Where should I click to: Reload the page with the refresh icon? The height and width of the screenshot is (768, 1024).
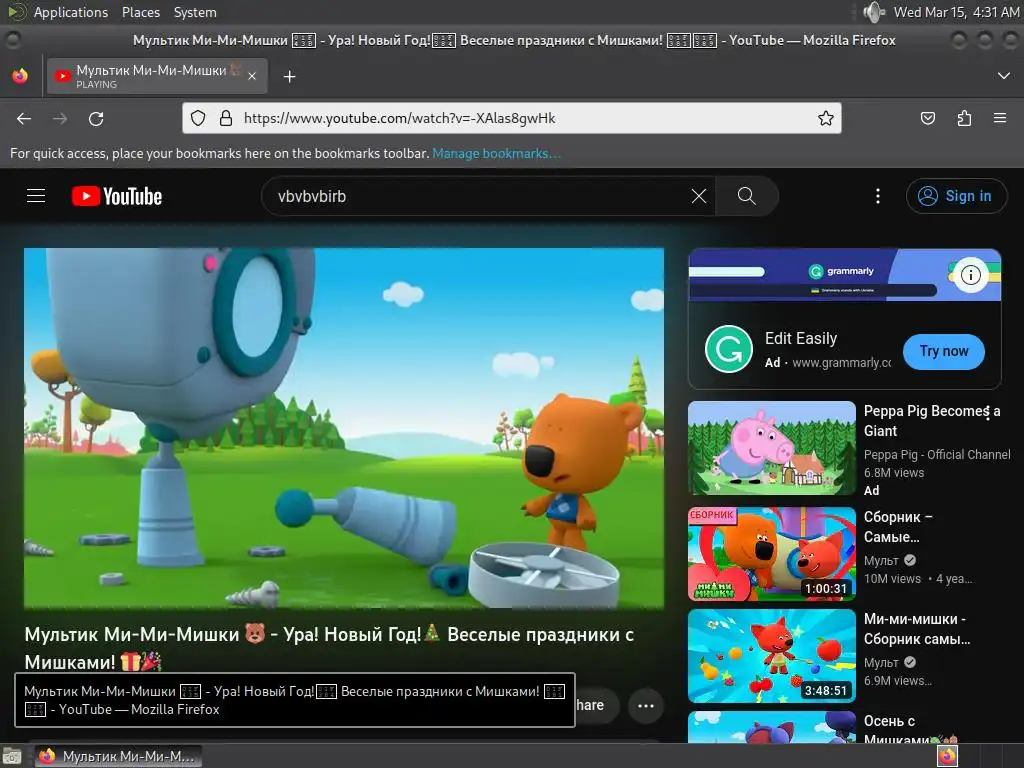click(96, 118)
